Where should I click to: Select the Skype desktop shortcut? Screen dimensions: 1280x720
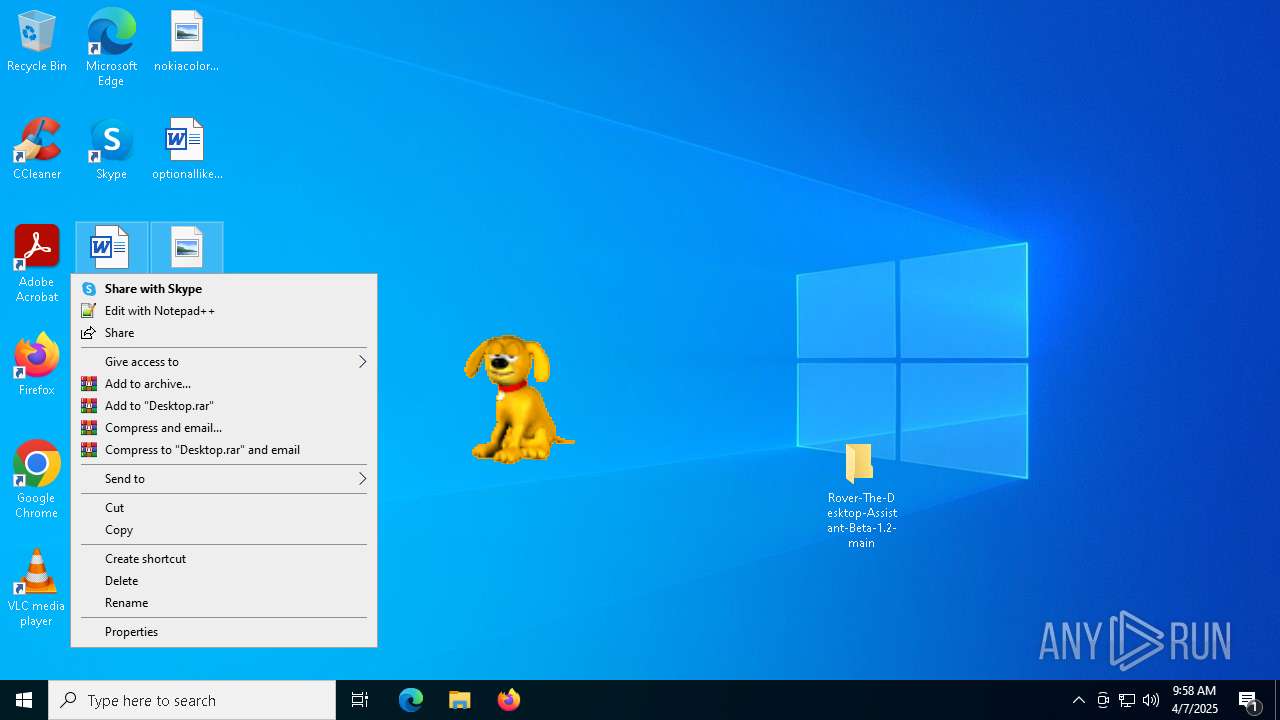pyautogui.click(x=111, y=150)
